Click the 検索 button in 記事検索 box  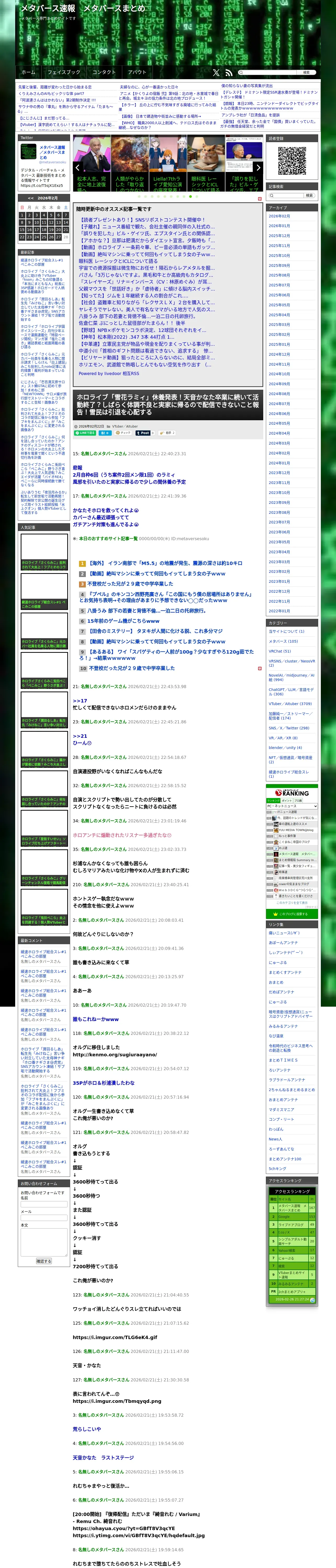(x=309, y=195)
